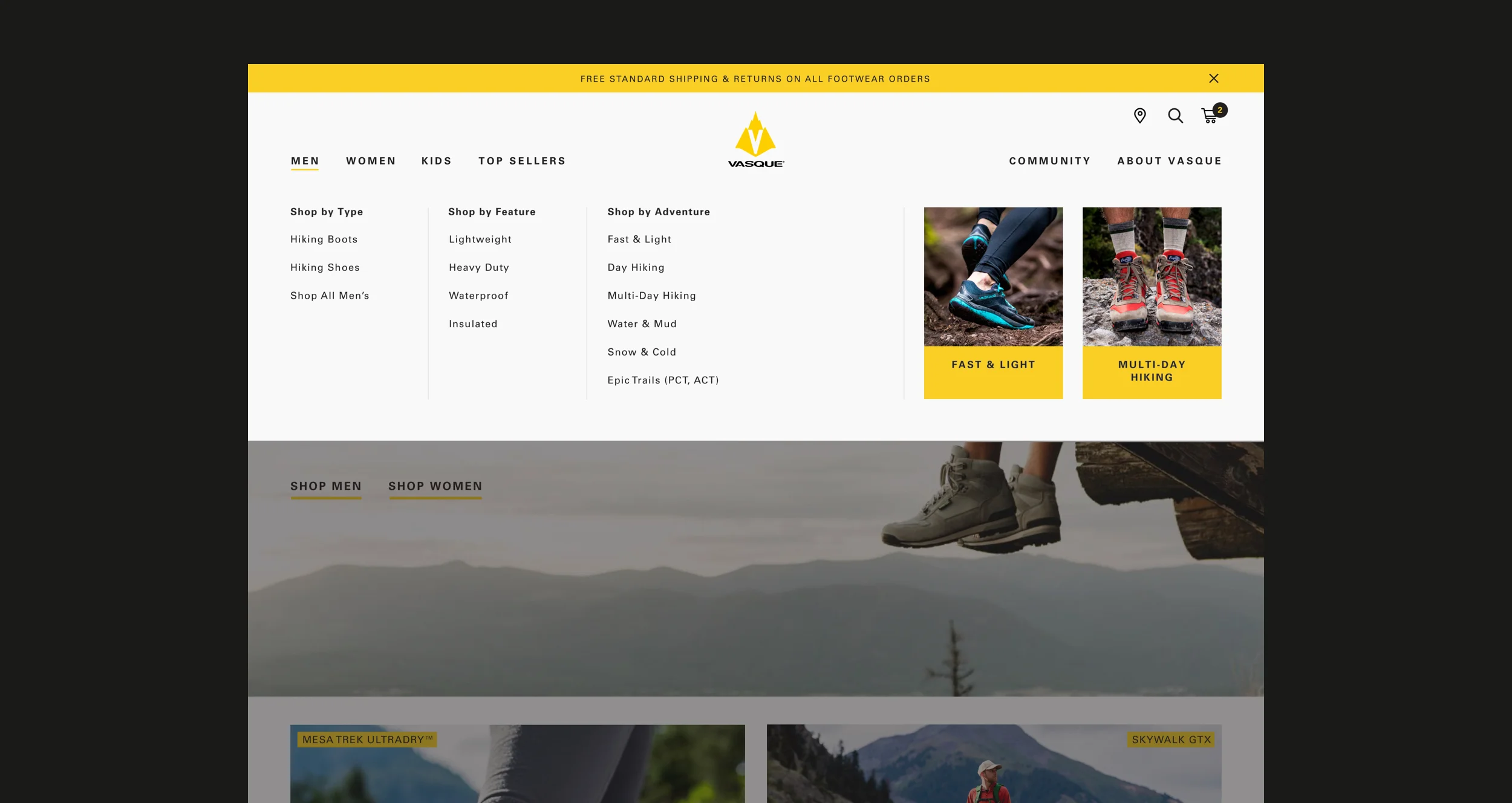Choose the Insulated feature link
Image resolution: width=1512 pixels, height=803 pixels.
(473, 324)
